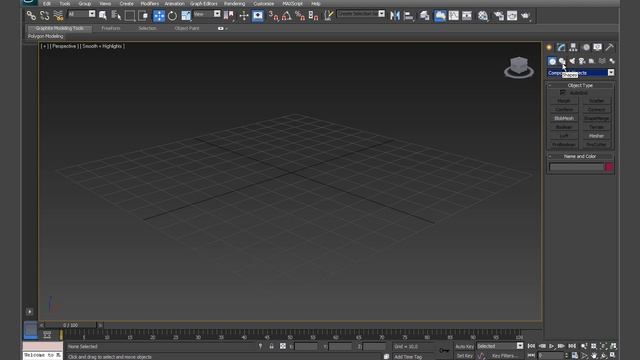The image size is (640, 360).
Task: Open the Render Setup icon
Action: (x=498, y=16)
